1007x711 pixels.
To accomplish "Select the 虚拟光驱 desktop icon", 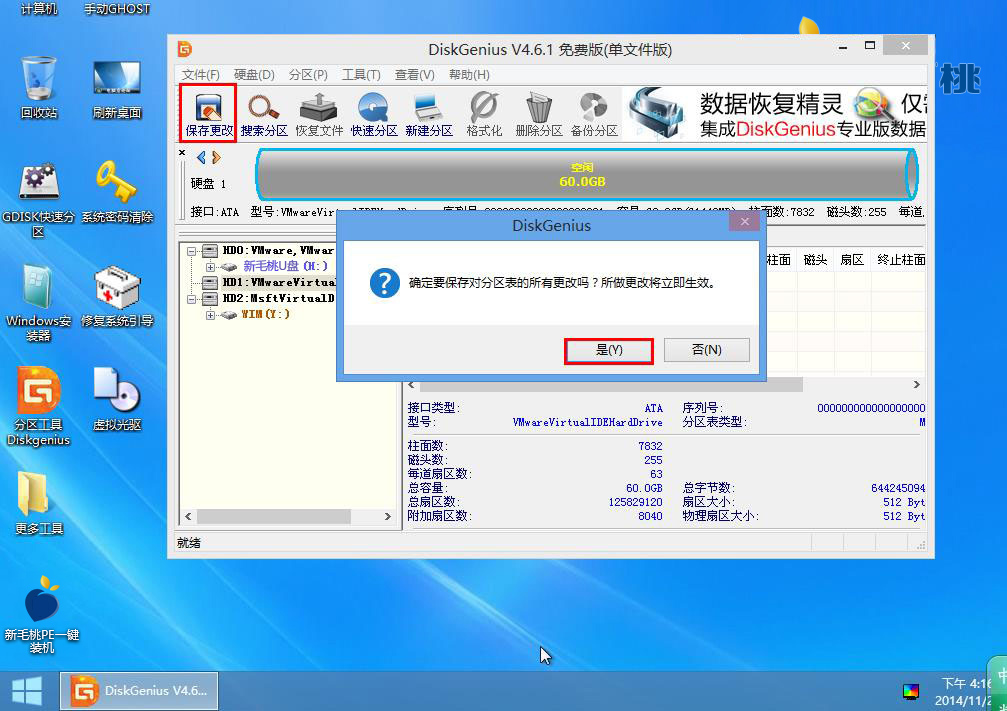I will pyautogui.click(x=117, y=399).
